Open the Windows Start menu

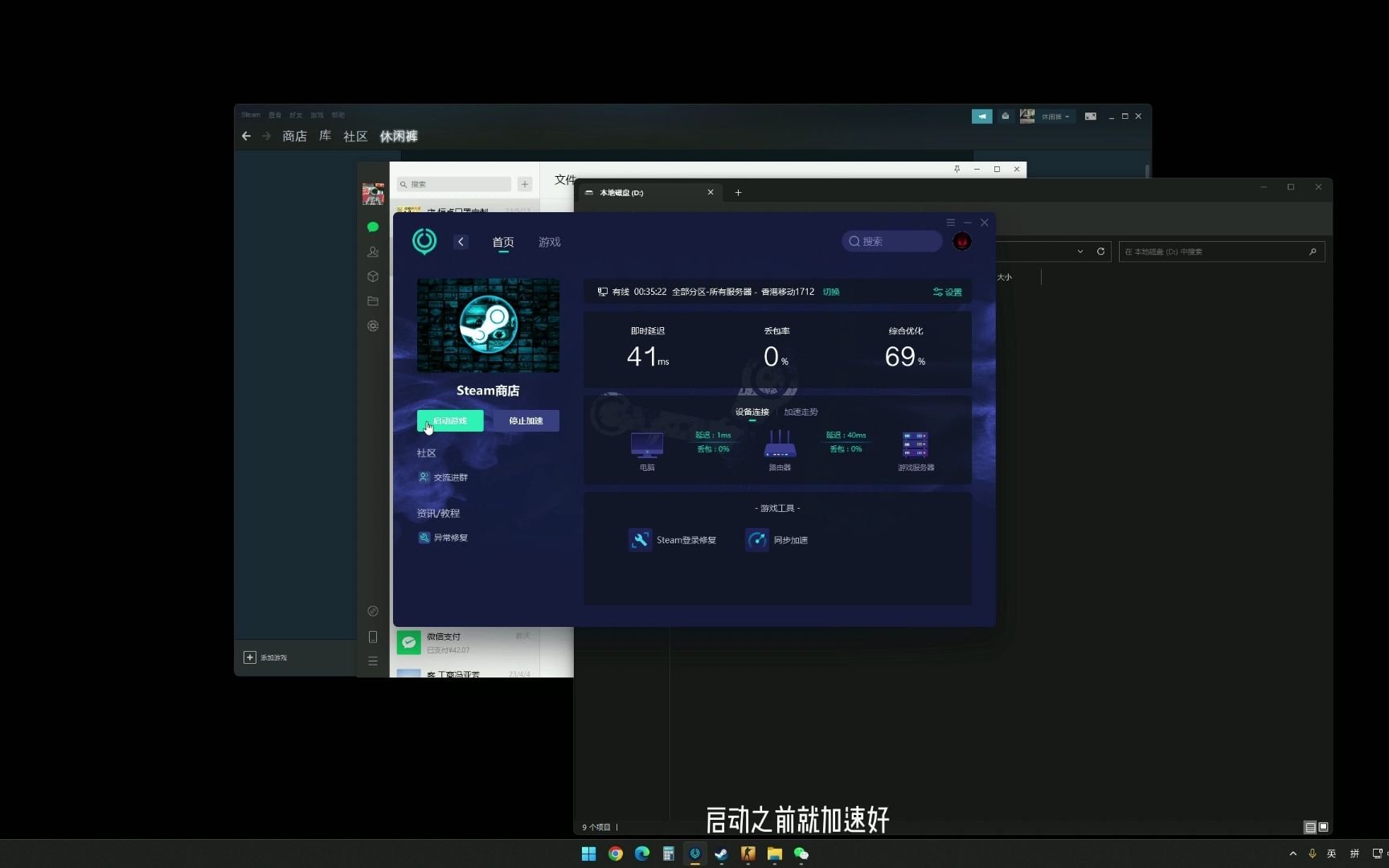[588, 854]
